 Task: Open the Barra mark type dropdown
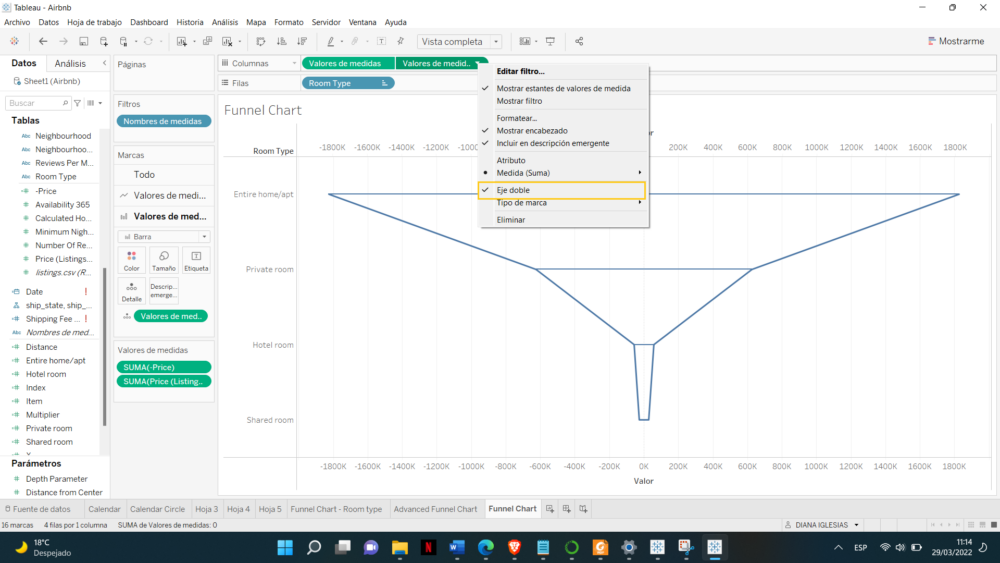click(164, 237)
